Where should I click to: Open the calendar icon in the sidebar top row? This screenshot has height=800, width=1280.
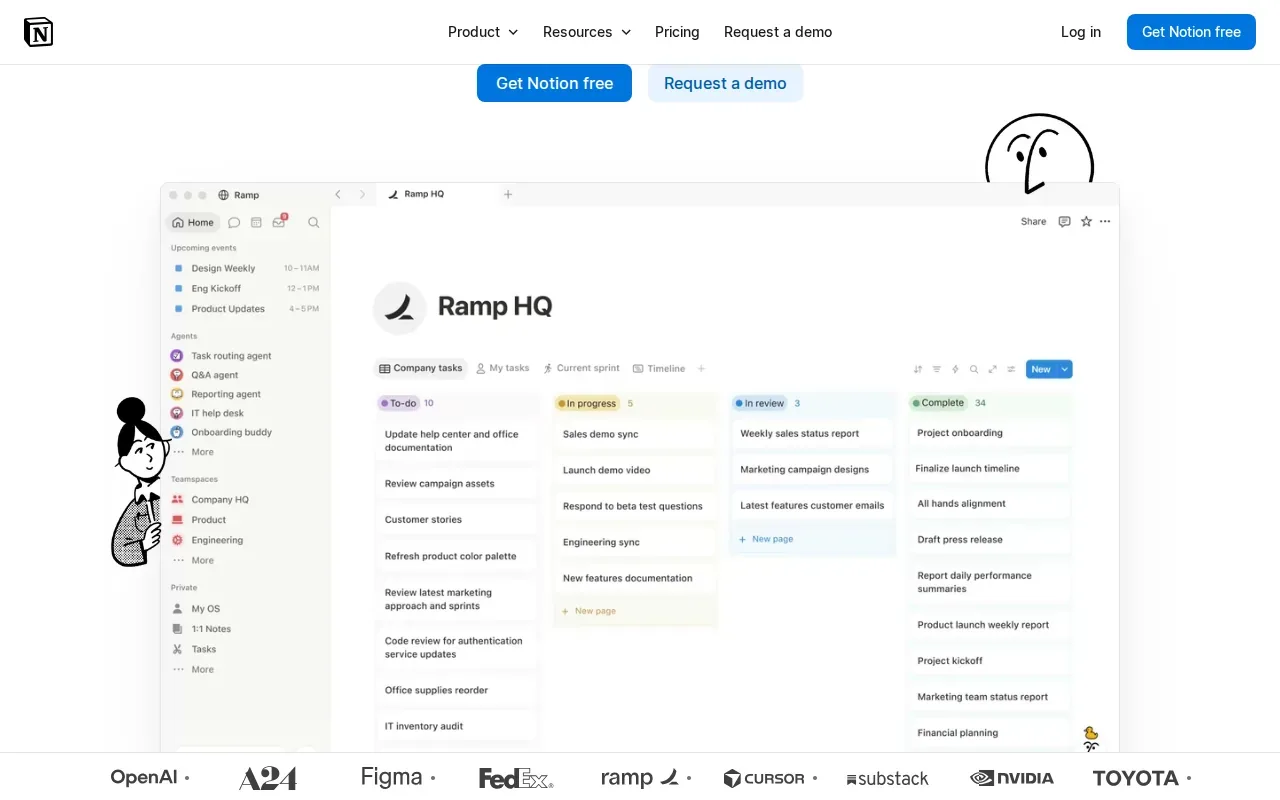(256, 223)
